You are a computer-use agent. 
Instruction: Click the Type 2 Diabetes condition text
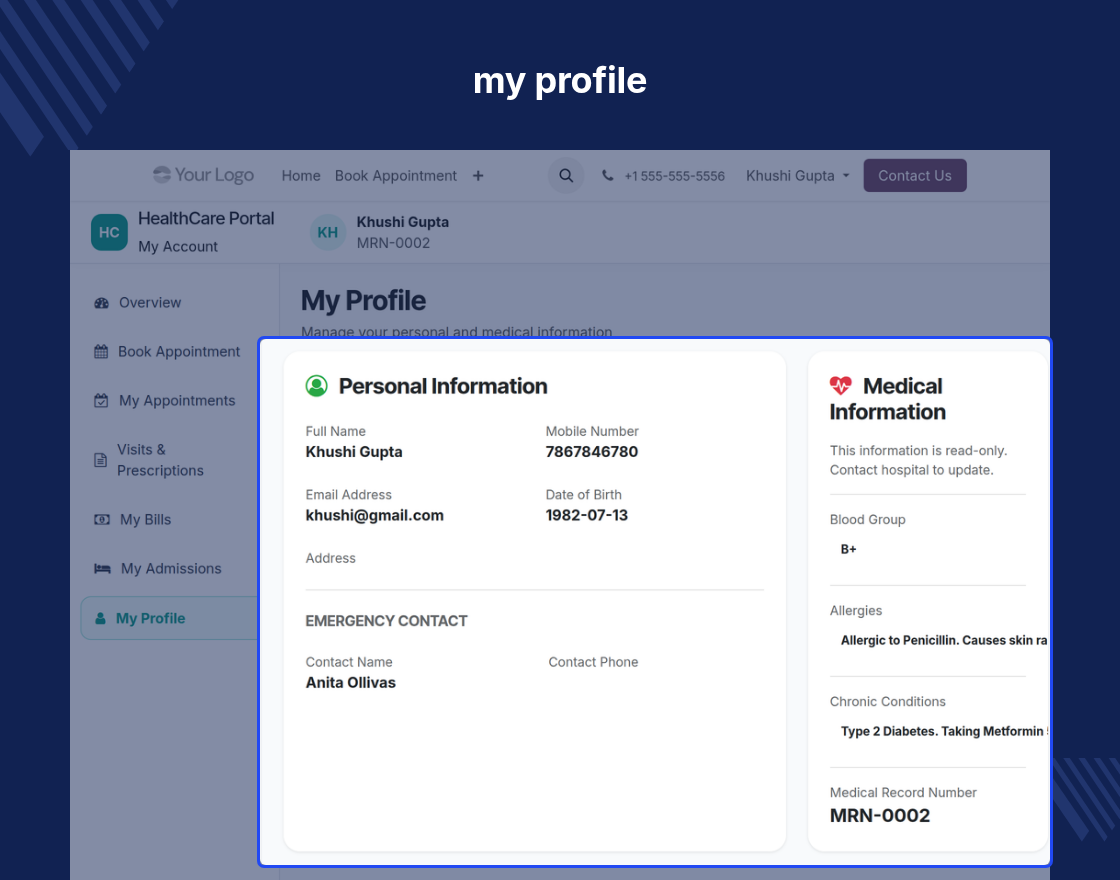pos(944,731)
